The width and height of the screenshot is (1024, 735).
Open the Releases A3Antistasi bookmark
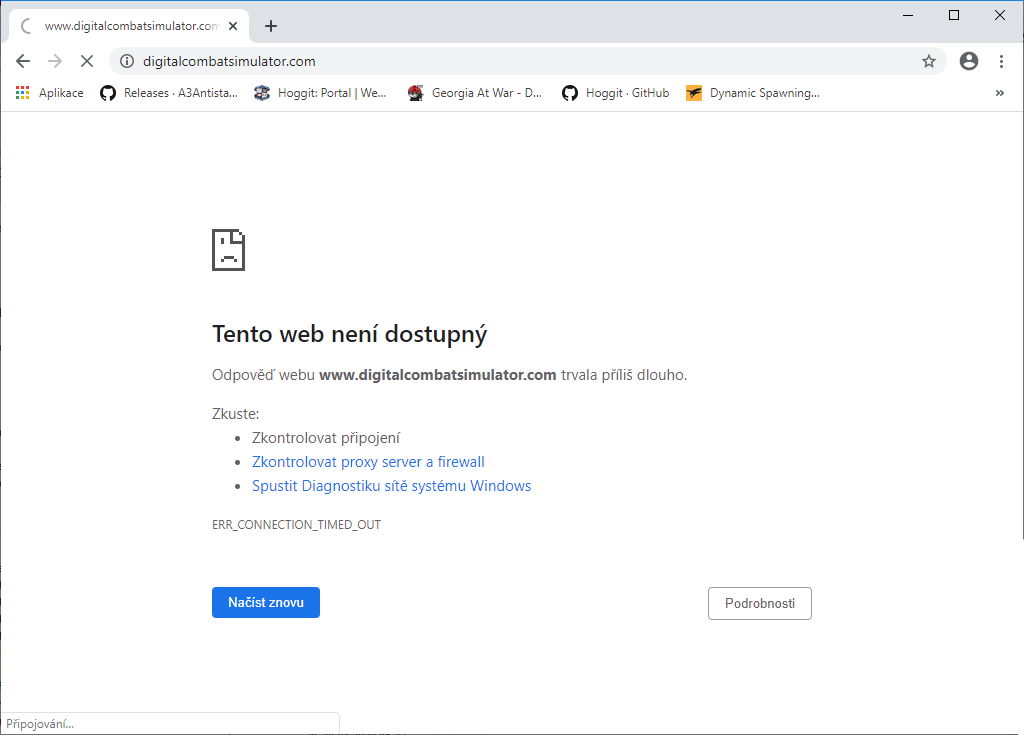pyautogui.click(x=168, y=93)
